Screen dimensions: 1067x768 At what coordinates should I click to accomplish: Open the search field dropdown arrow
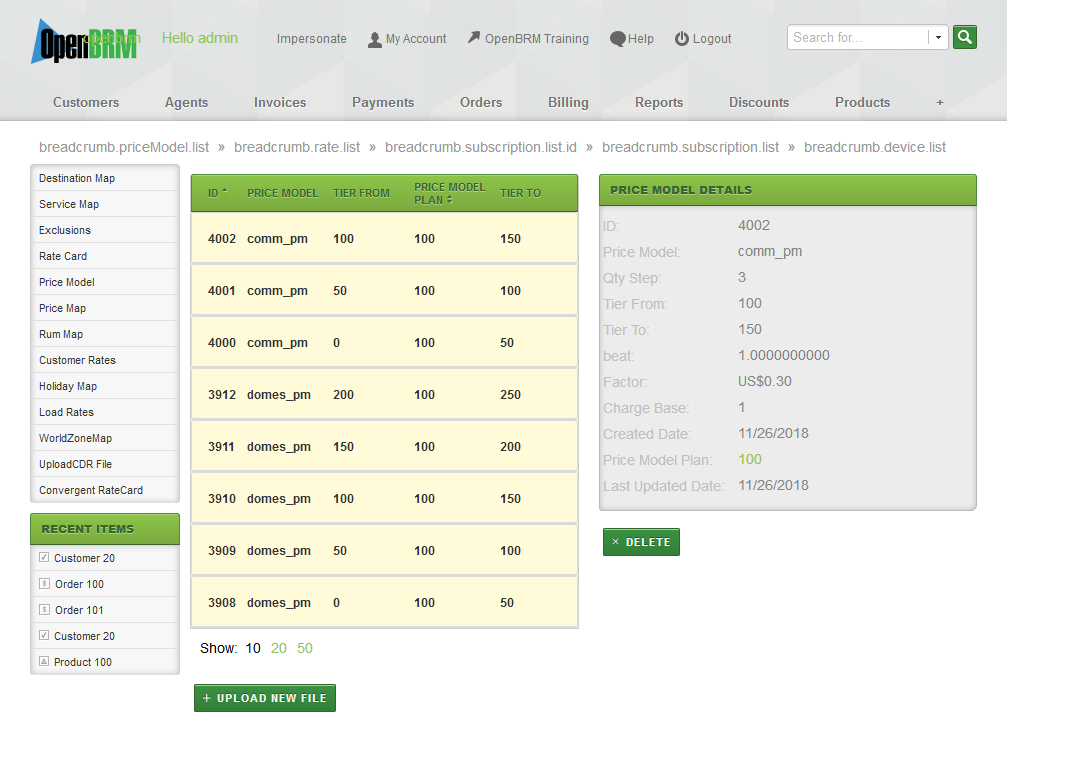click(x=938, y=37)
